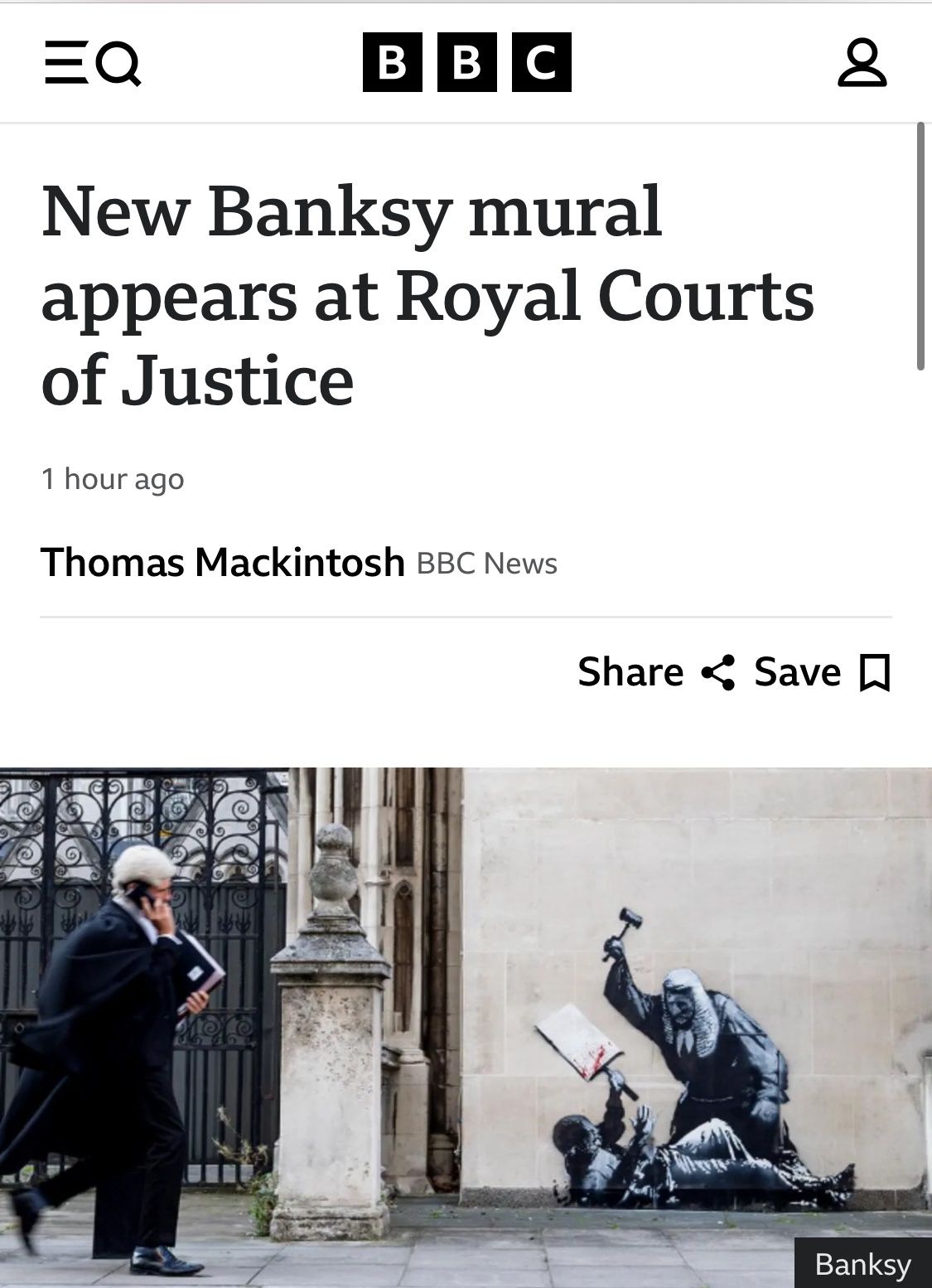This screenshot has height=1288, width=932.
Task: Click the divider line below the byline
Action: click(x=466, y=617)
